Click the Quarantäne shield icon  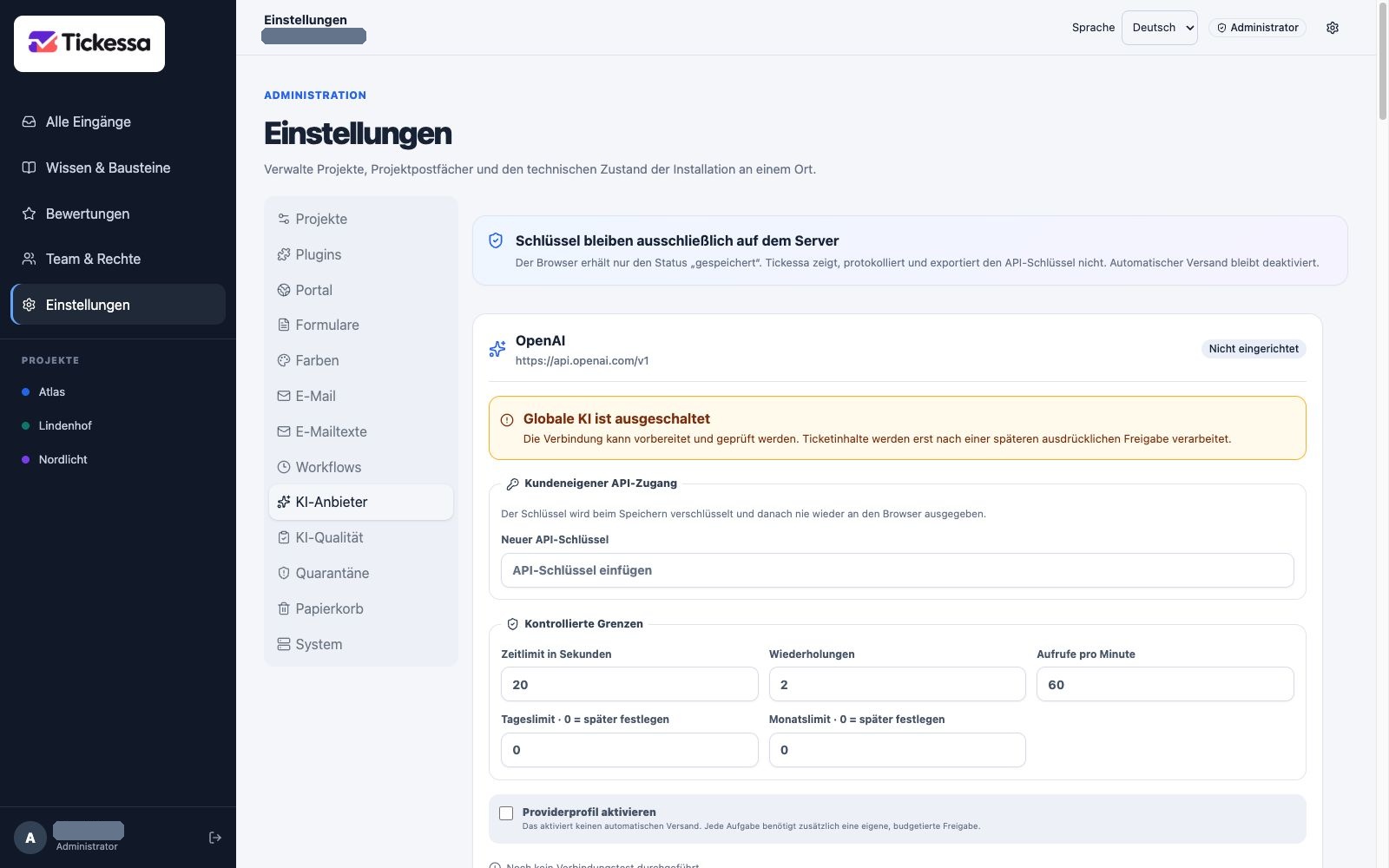click(284, 573)
